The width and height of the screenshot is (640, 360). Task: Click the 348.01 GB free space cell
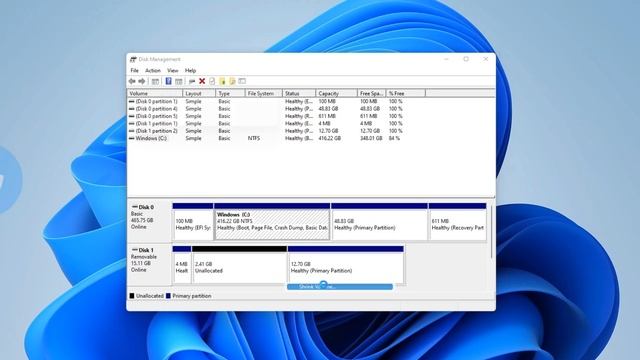click(371, 138)
